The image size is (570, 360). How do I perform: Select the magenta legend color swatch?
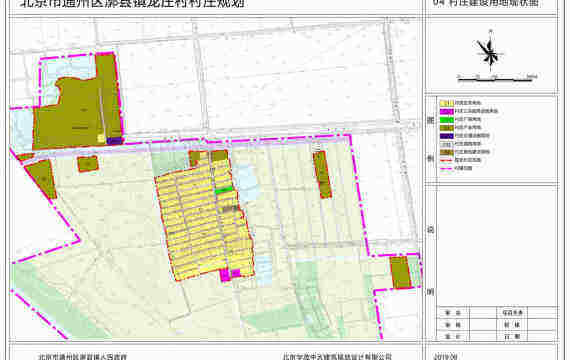[x=446, y=111]
